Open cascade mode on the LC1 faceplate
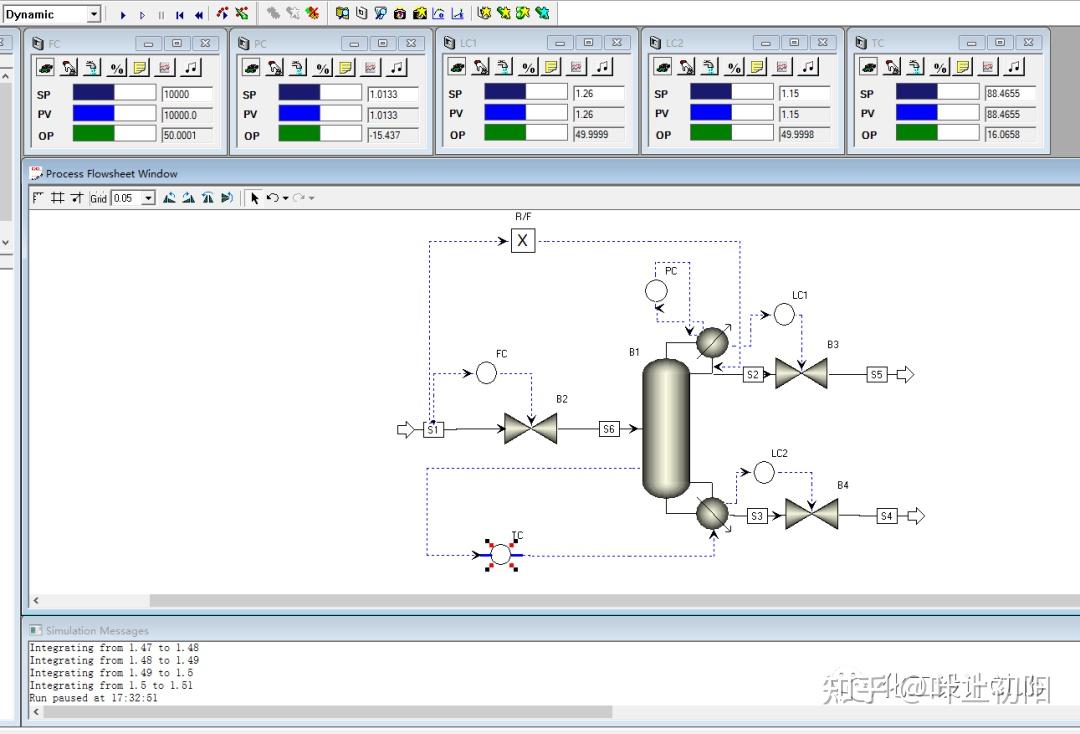The width and height of the screenshot is (1080, 734). 502,67
